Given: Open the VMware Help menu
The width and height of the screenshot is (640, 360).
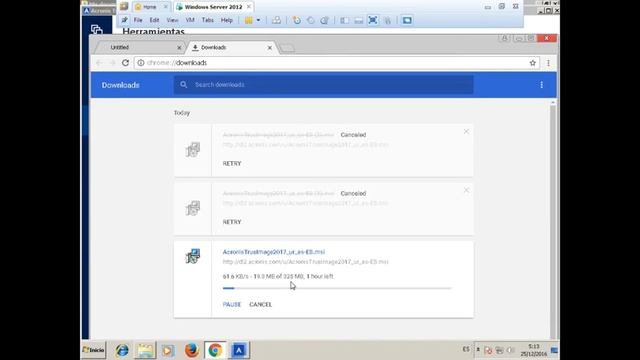Looking at the screenshot, I should [227, 20].
